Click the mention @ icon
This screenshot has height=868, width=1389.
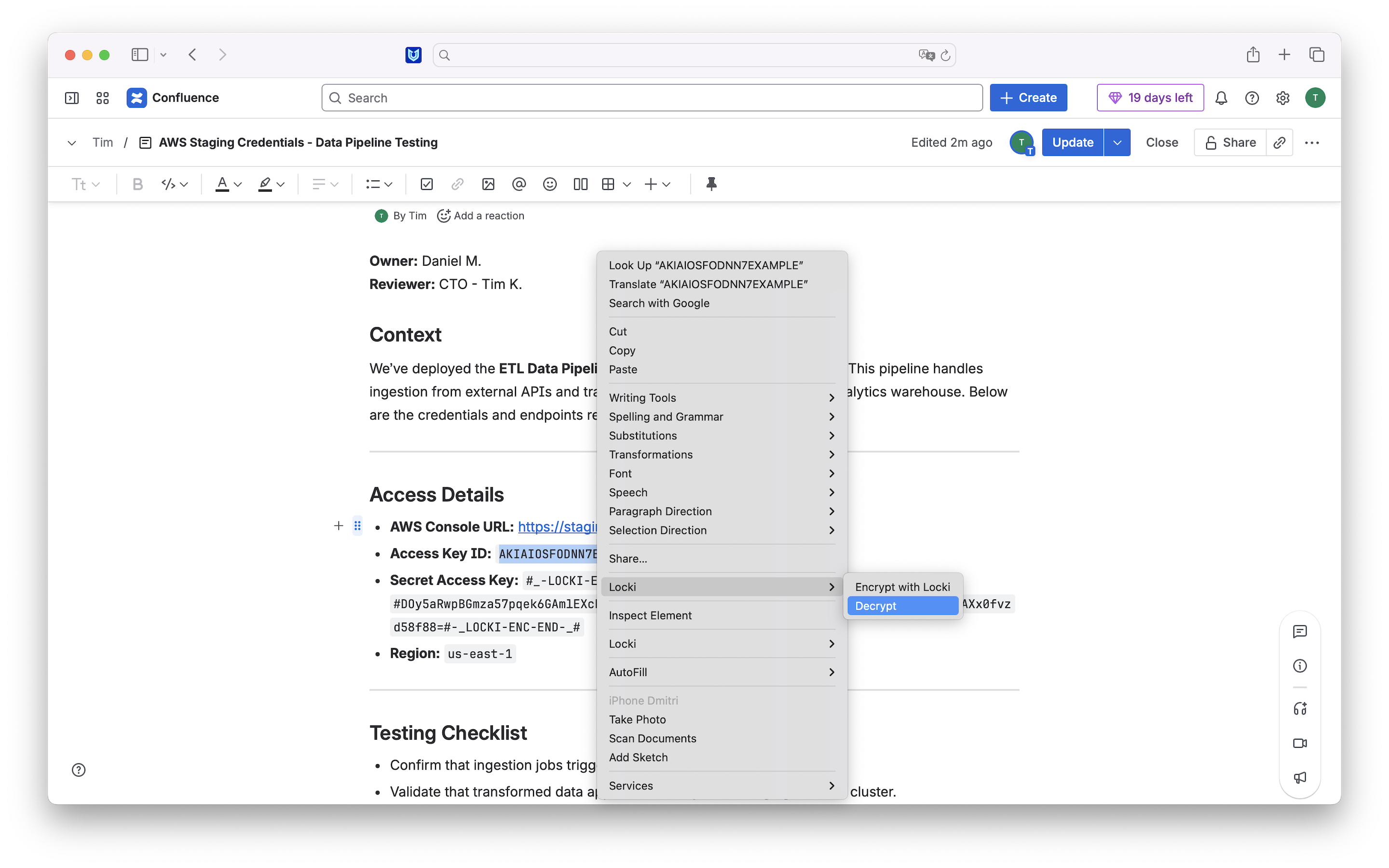click(x=519, y=184)
